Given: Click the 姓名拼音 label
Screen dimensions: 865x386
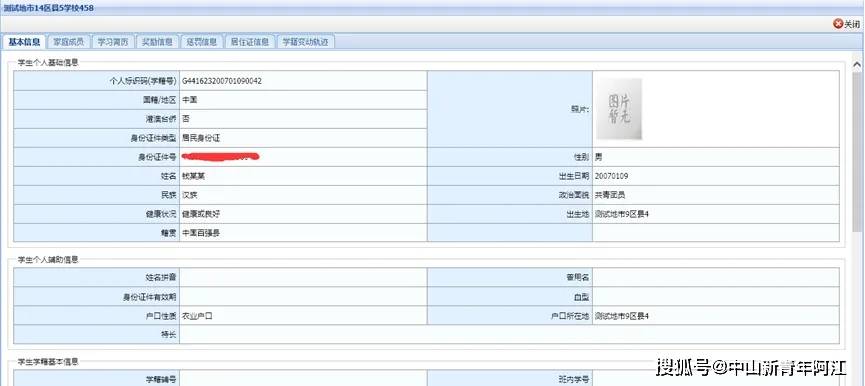Looking at the screenshot, I should [161, 277].
